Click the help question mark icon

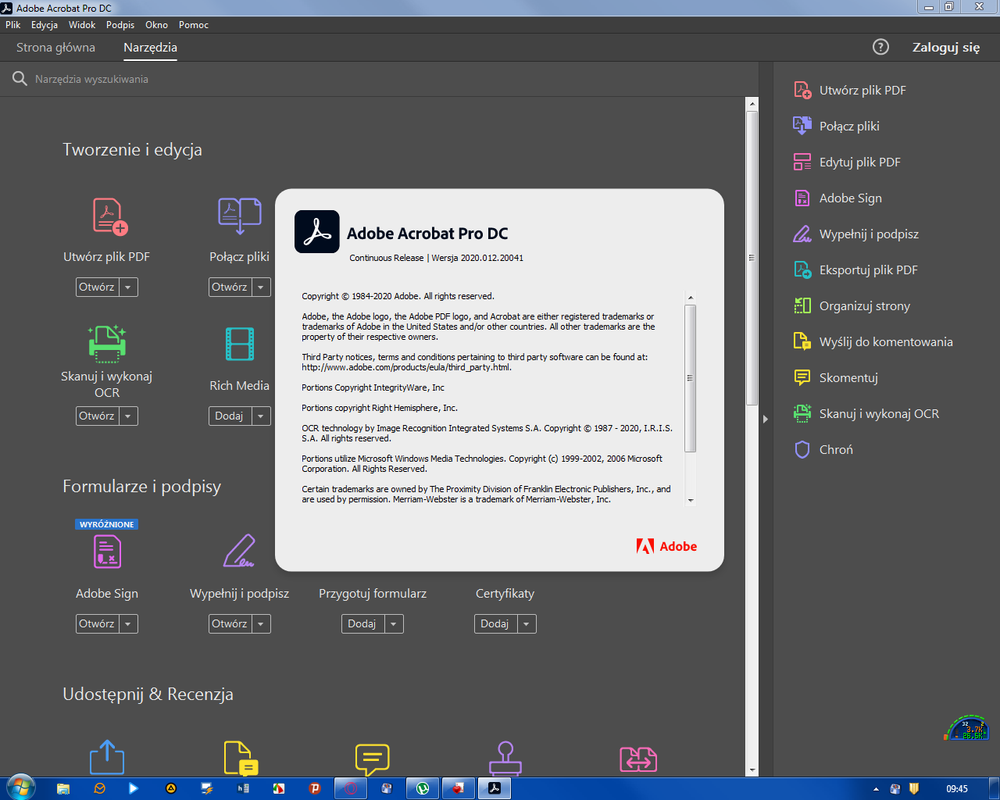click(881, 47)
